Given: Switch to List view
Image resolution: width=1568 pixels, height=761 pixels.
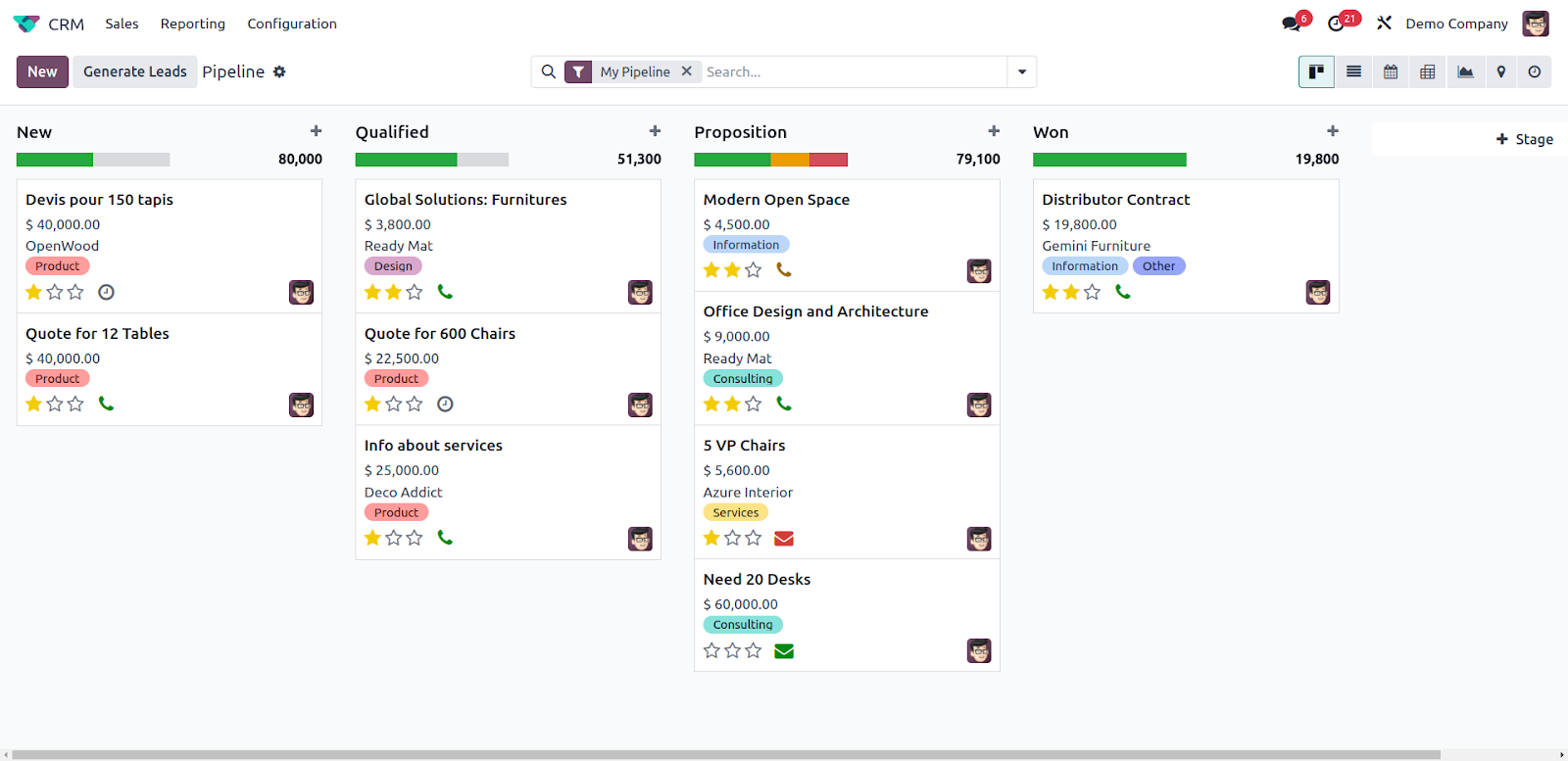Looking at the screenshot, I should pos(1353,71).
